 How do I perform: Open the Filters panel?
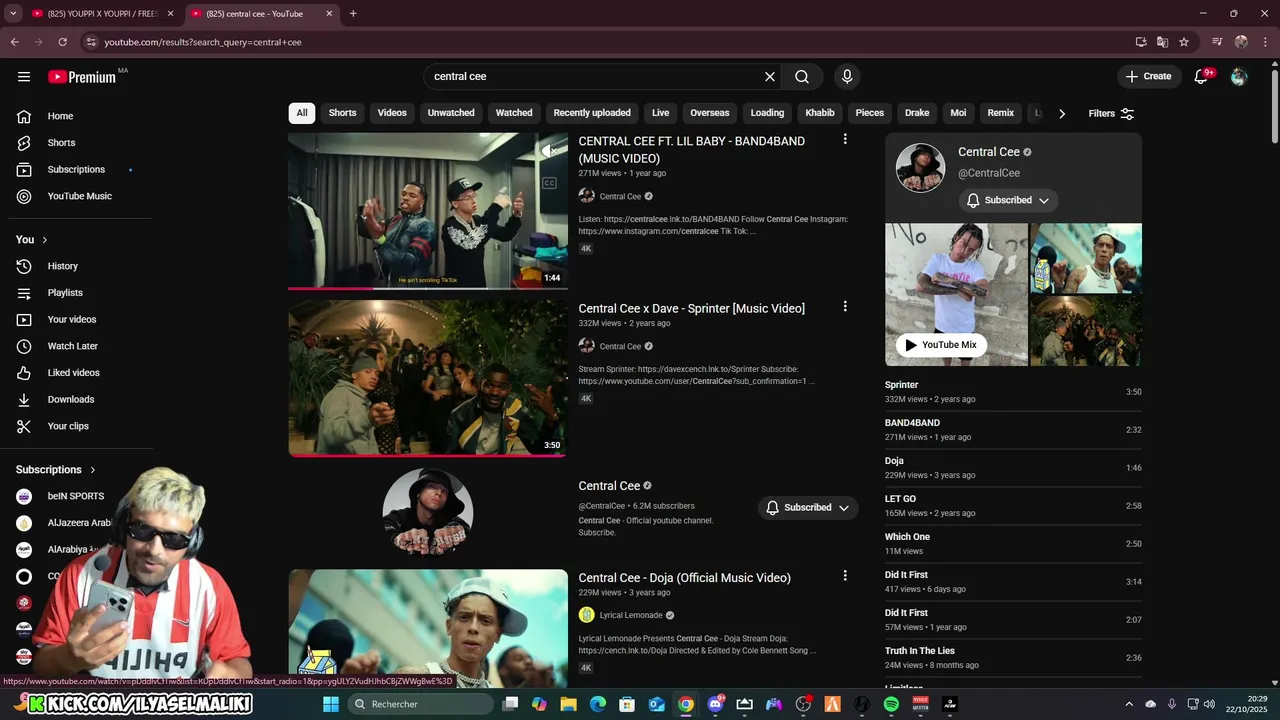[x=1111, y=114]
